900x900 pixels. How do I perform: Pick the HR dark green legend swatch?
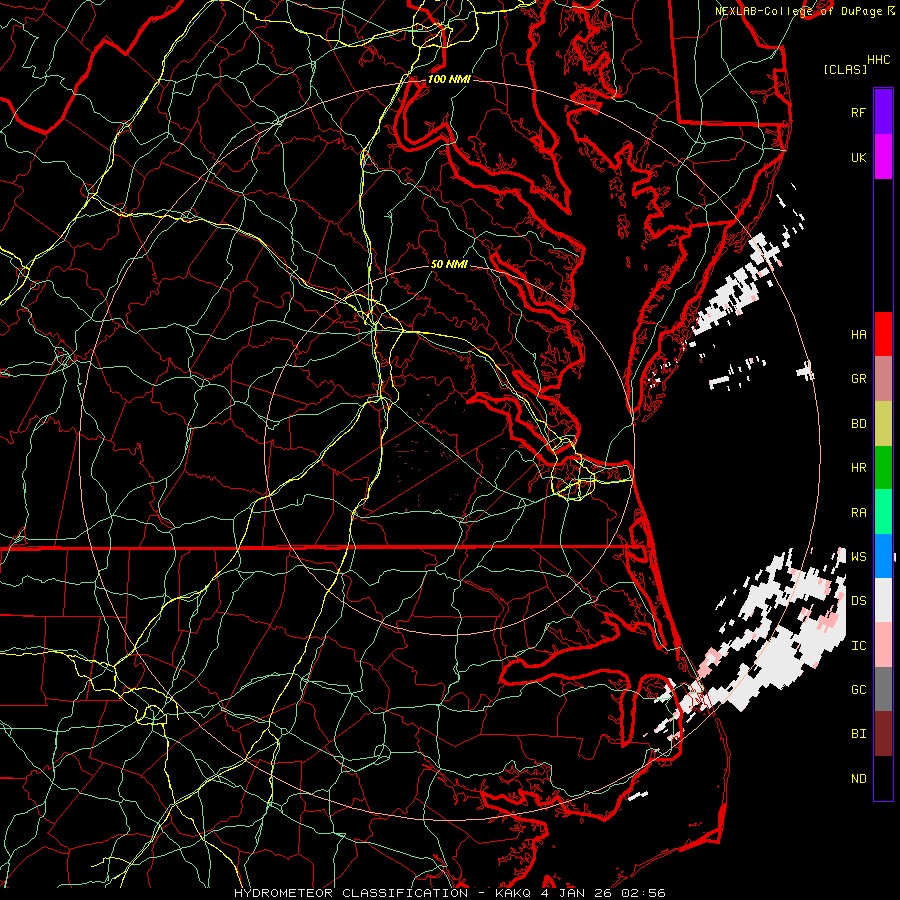[x=883, y=467]
